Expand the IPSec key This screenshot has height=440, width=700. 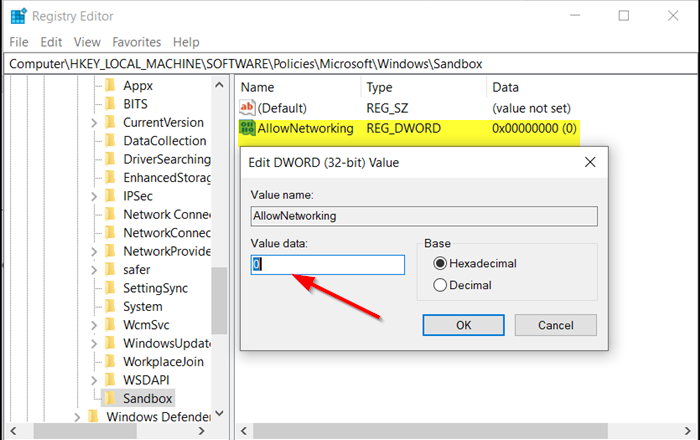(x=94, y=196)
